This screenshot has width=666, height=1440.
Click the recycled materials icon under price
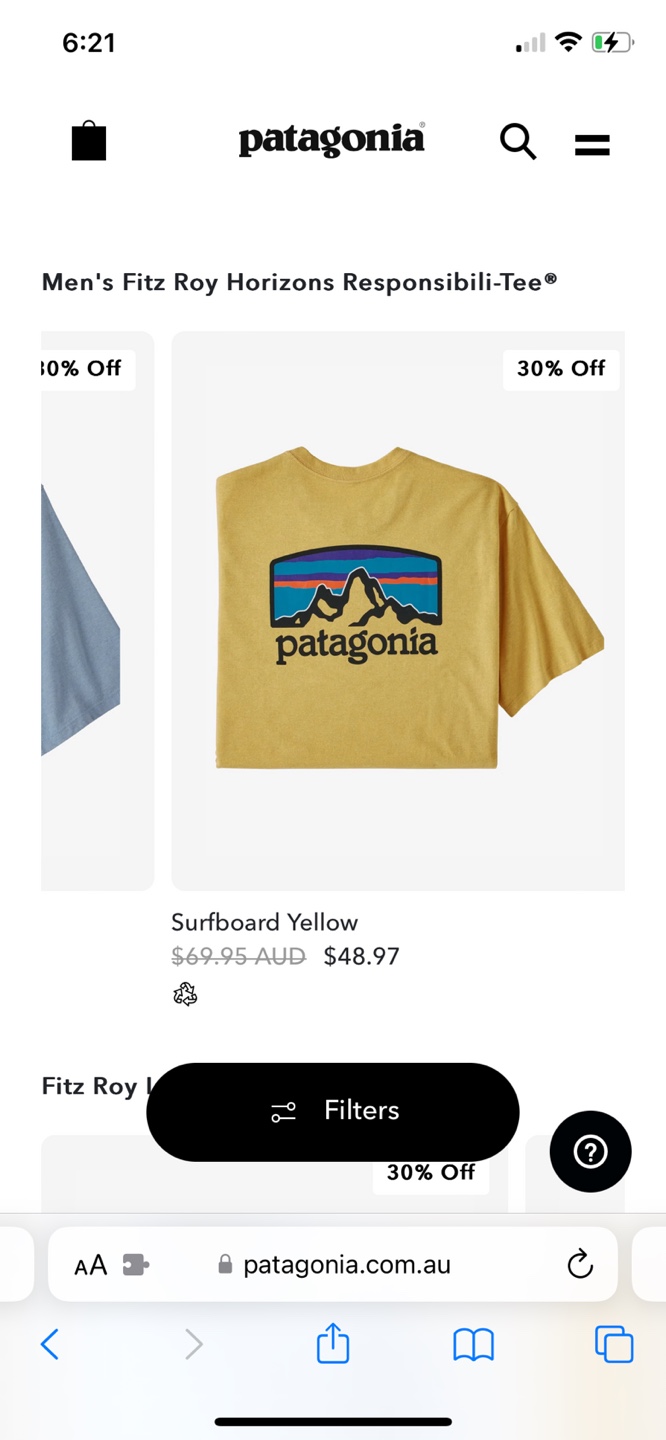pos(185,994)
